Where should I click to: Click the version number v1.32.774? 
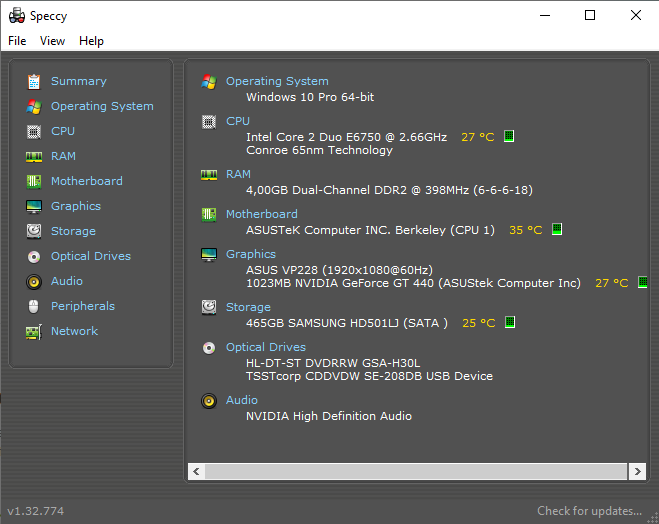tap(36, 511)
